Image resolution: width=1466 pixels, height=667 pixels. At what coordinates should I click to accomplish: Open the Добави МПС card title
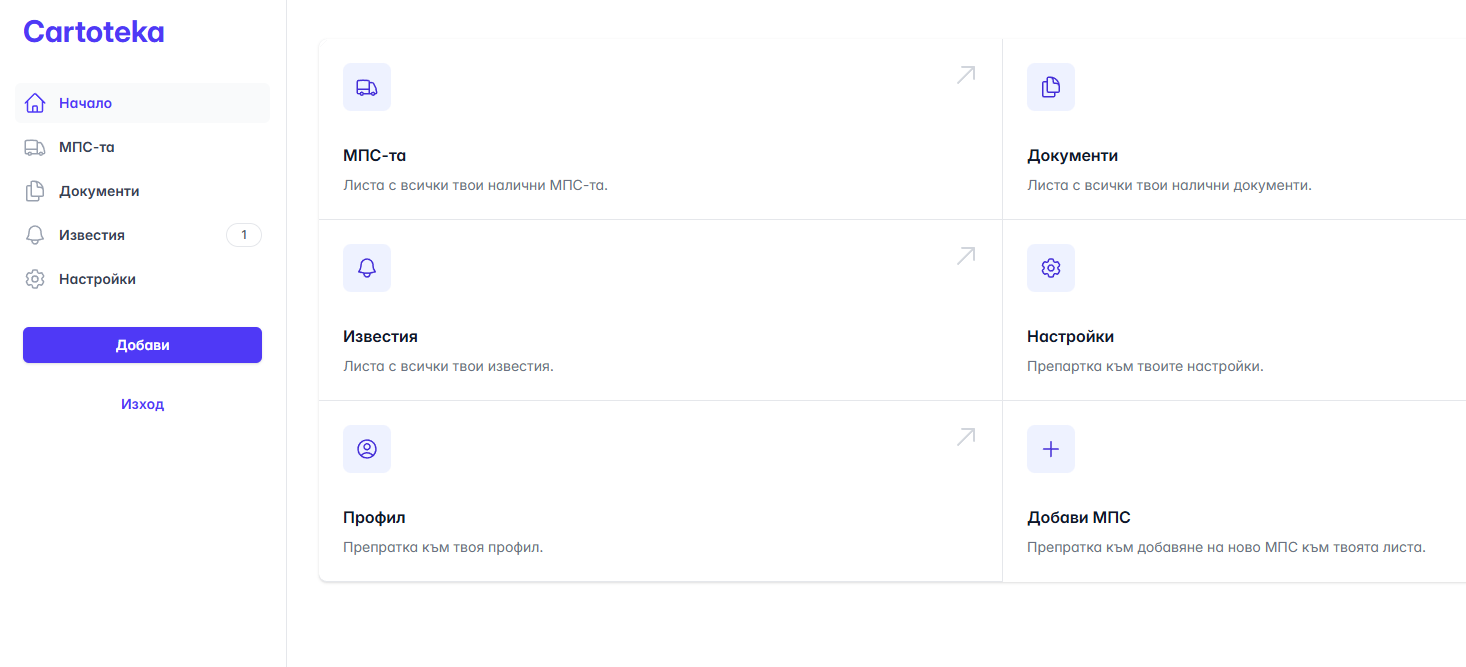[x=1078, y=517]
